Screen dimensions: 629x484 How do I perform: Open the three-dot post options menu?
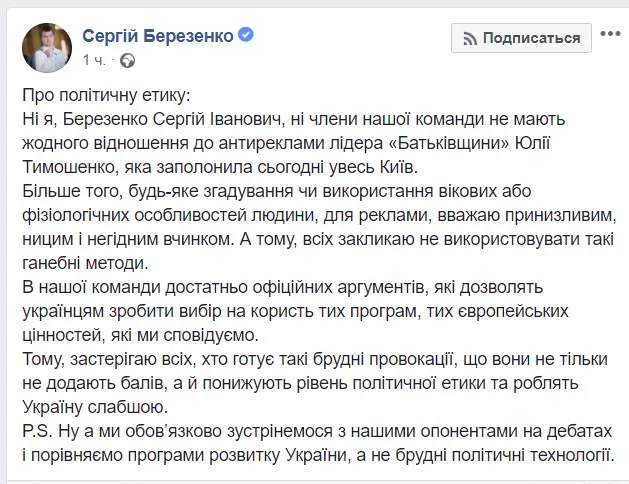click(x=607, y=38)
